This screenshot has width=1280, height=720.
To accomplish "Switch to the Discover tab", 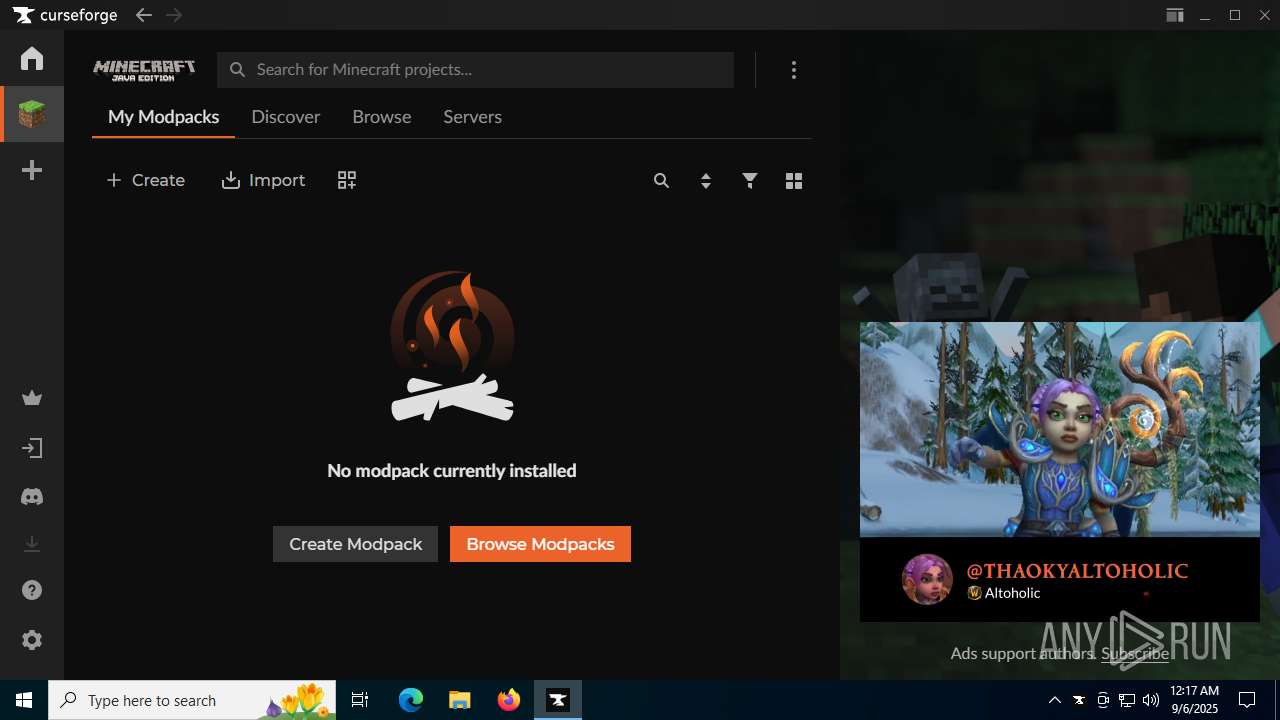I will pos(286,117).
